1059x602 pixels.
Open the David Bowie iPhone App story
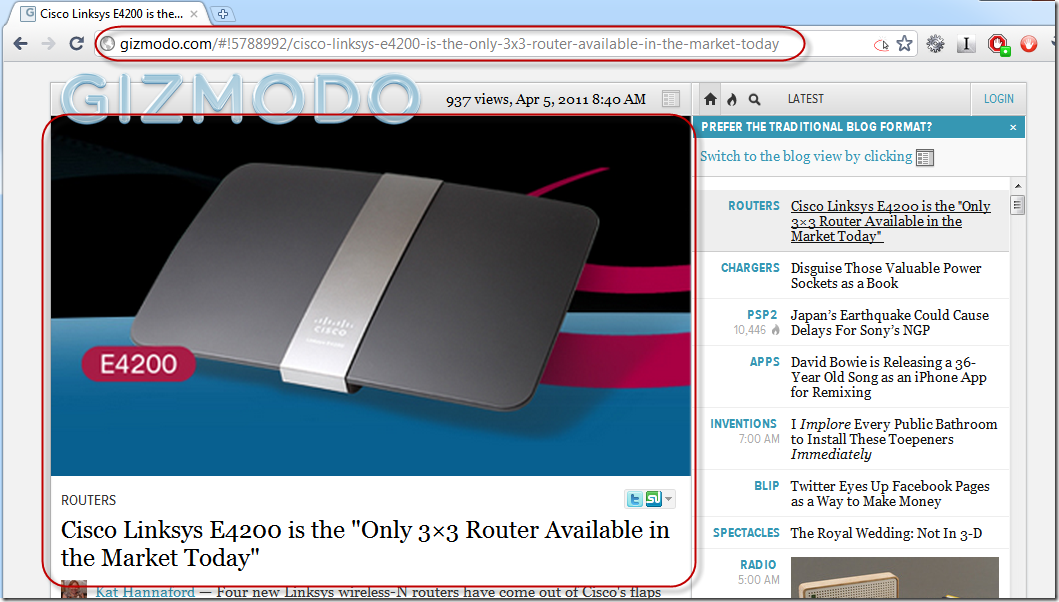click(888, 377)
